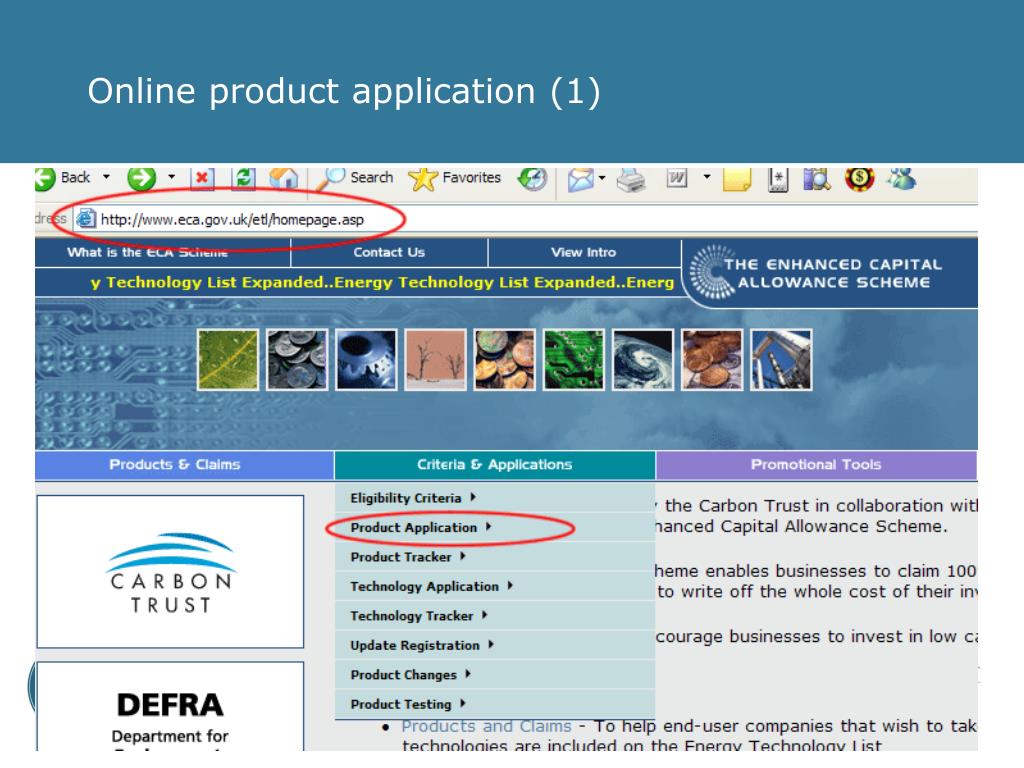This screenshot has width=1024, height=768.
Task: Open the Contact Us tab
Action: pos(389,252)
